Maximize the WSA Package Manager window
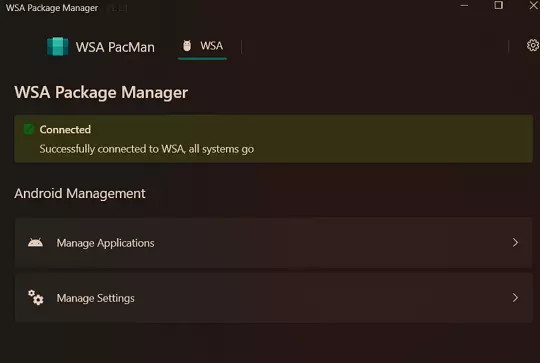The image size is (540, 363). (x=498, y=5)
